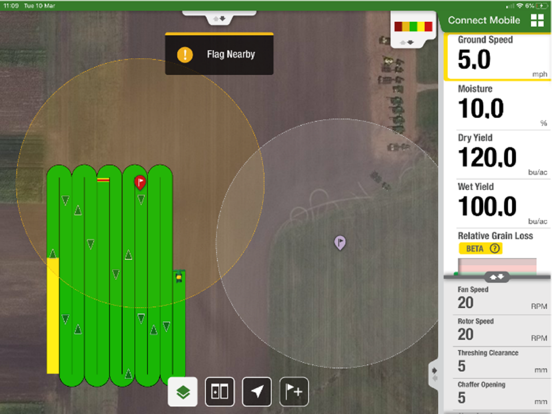The height and width of the screenshot is (414, 552).
Task: Tap the time display in status bar
Action: pyautogui.click(x=11, y=6)
